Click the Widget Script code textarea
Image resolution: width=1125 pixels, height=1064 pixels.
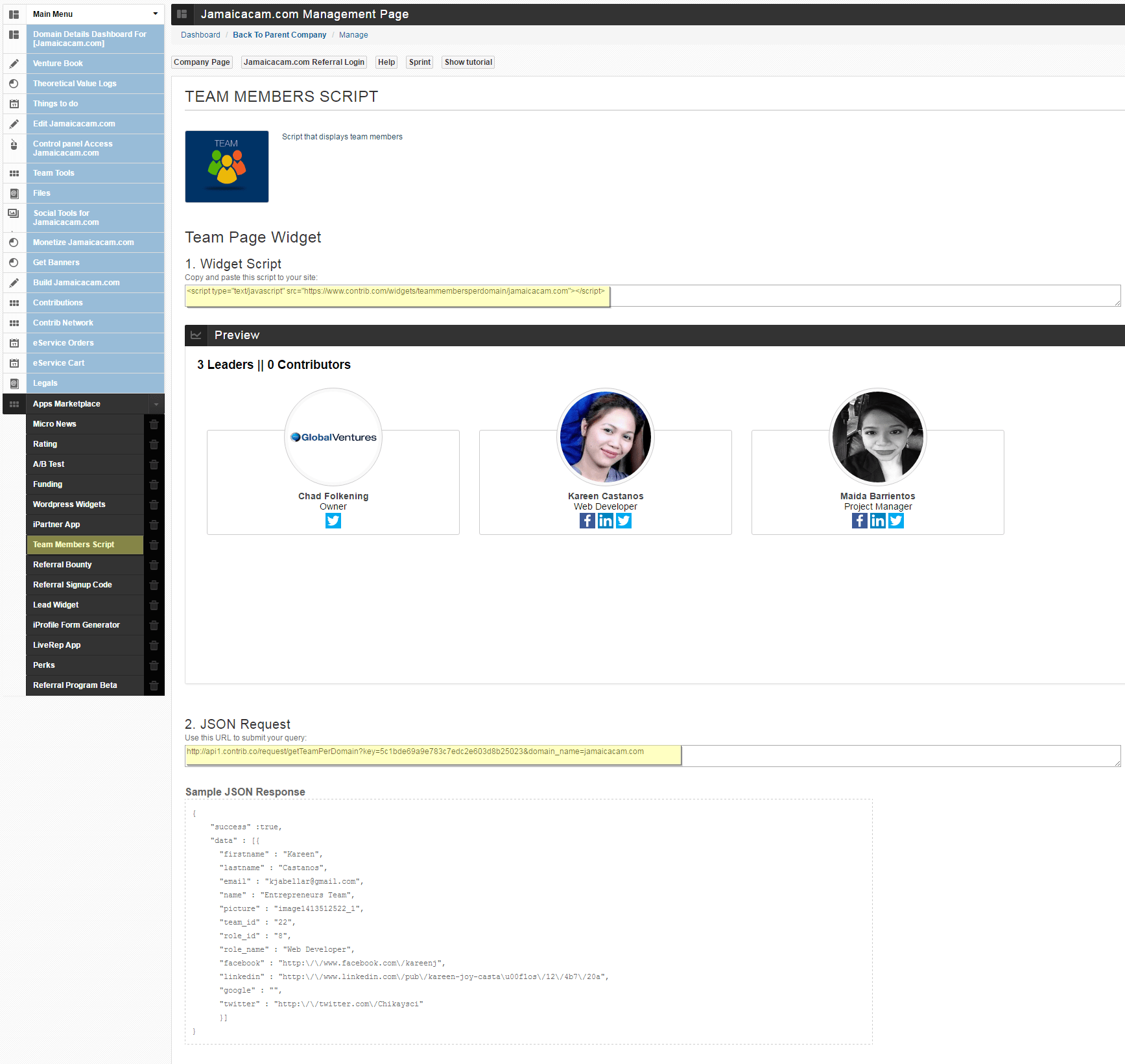click(652, 296)
